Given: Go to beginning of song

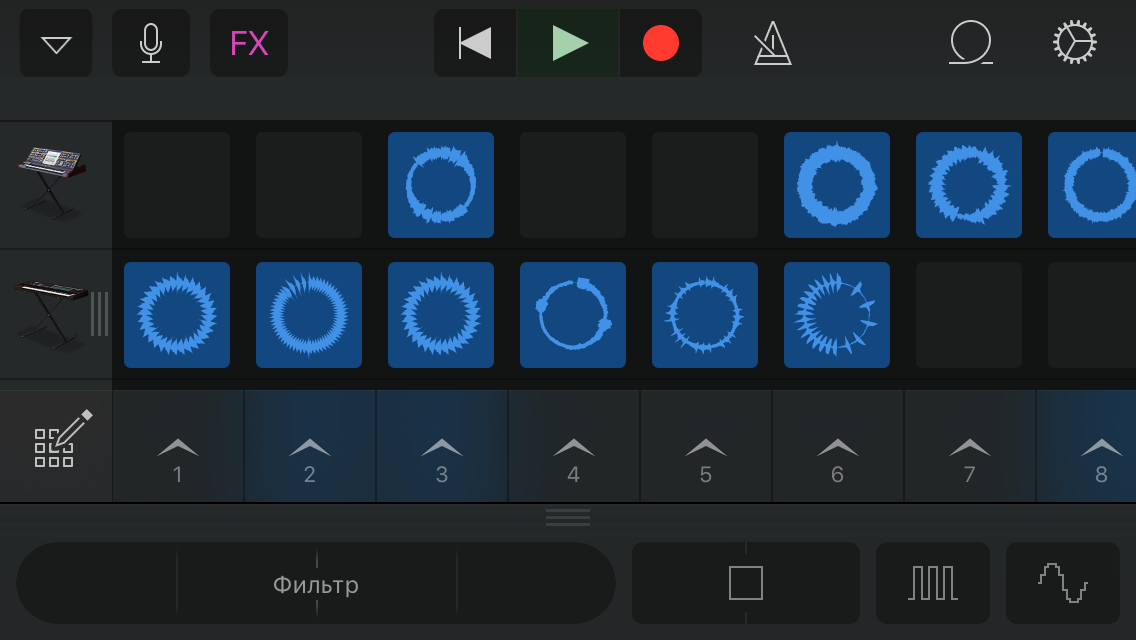Looking at the screenshot, I should (475, 44).
